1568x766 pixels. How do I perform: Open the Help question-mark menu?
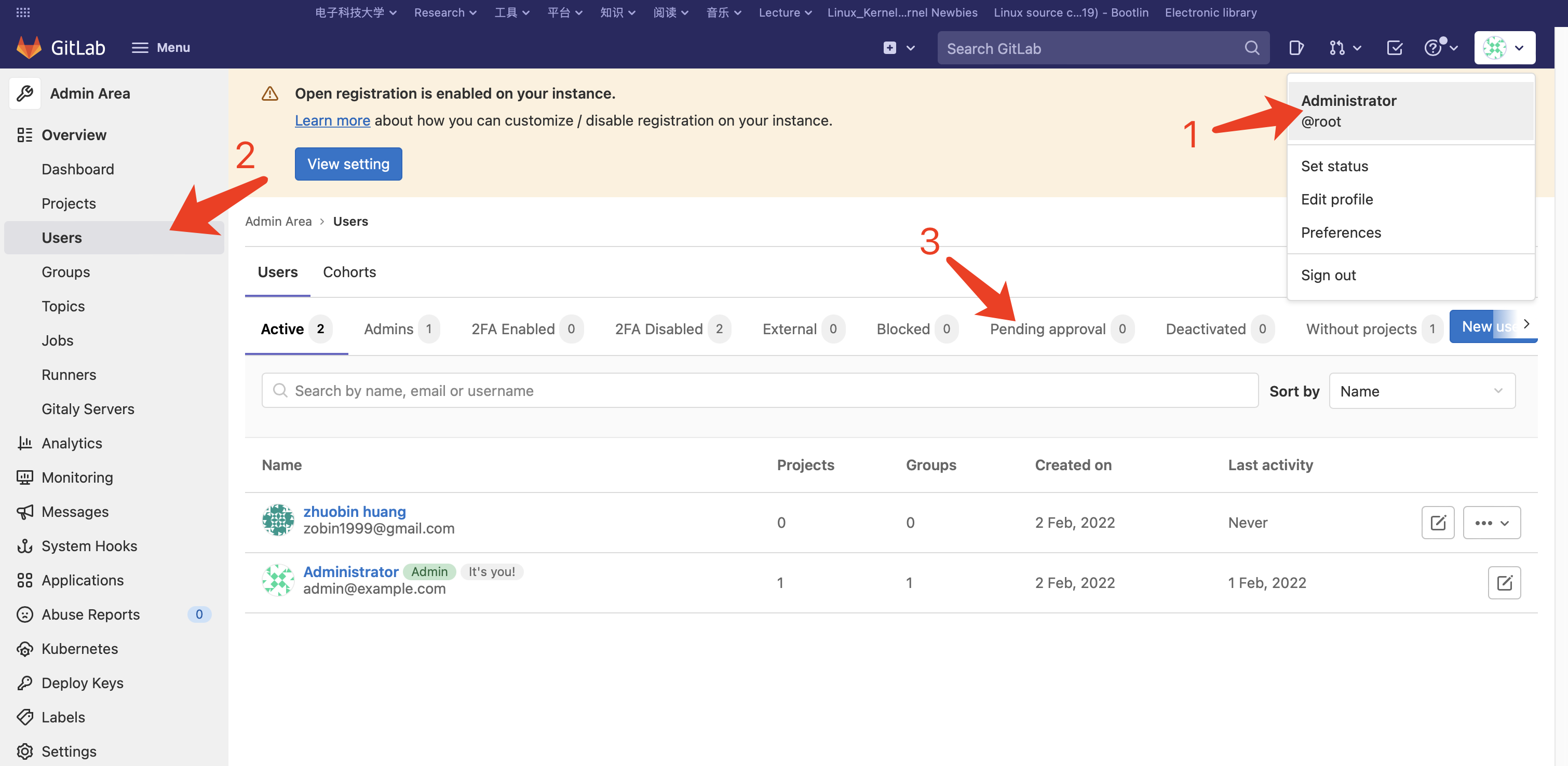point(1440,47)
